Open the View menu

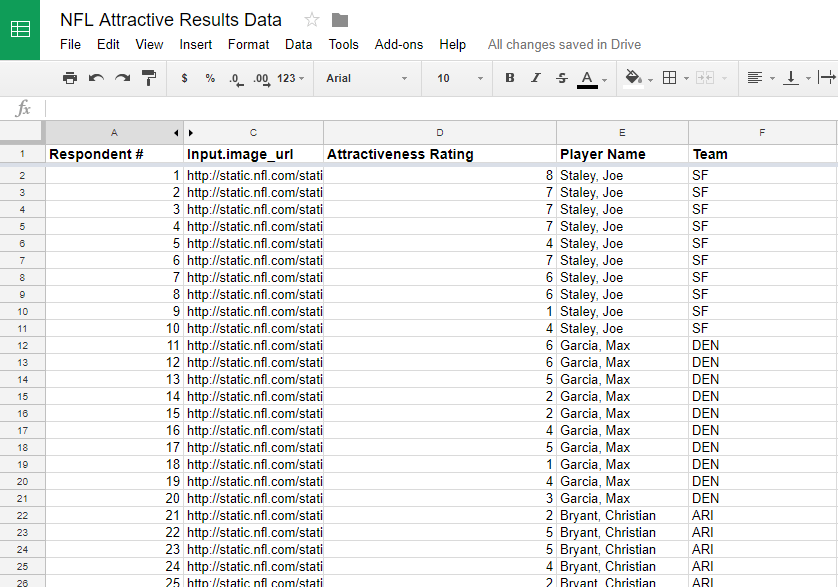tap(149, 44)
